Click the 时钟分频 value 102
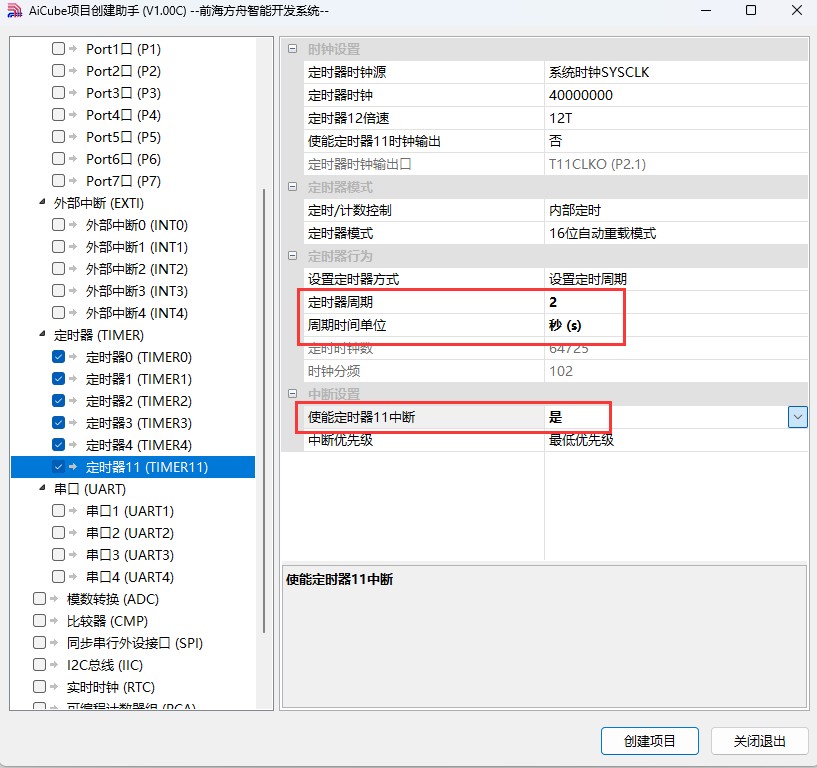 tap(676, 371)
